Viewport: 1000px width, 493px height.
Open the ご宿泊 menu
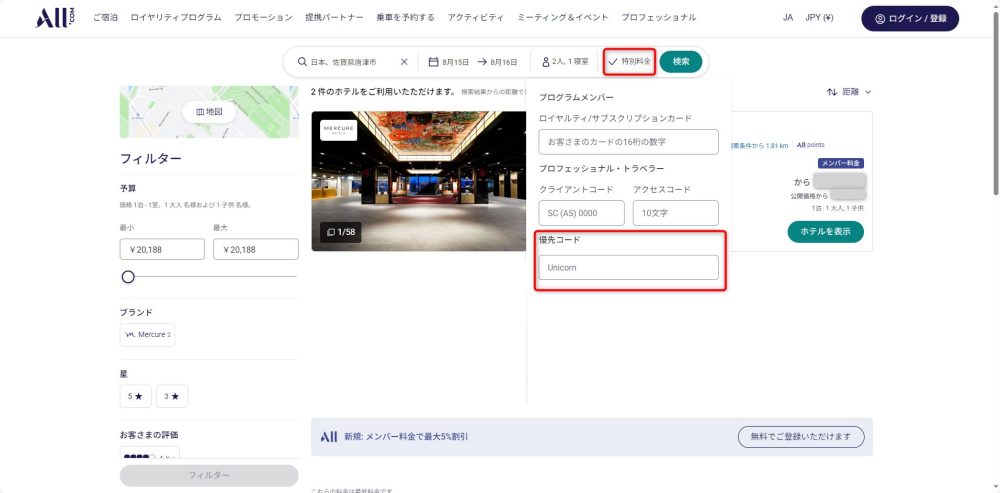pyautogui.click(x=105, y=18)
